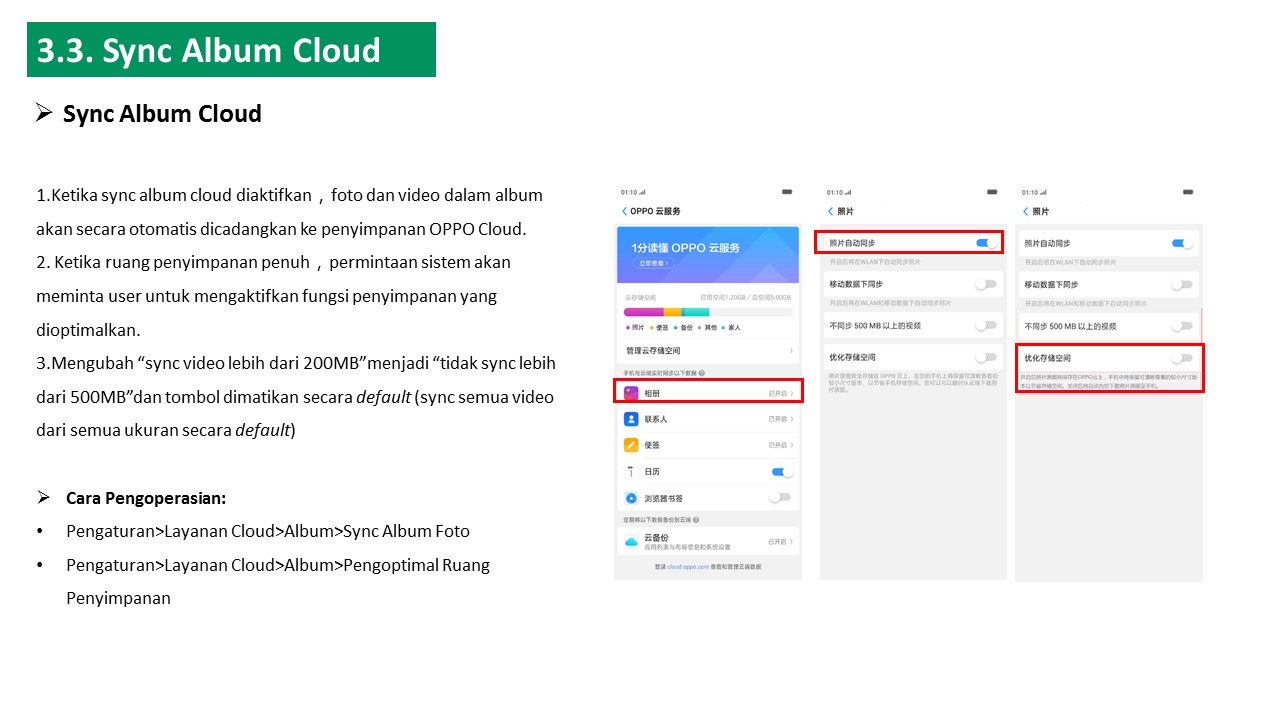This screenshot has height=720, width=1280.
Task: Turn off the Calendar (日历) sync toggle
Action: 781,471
